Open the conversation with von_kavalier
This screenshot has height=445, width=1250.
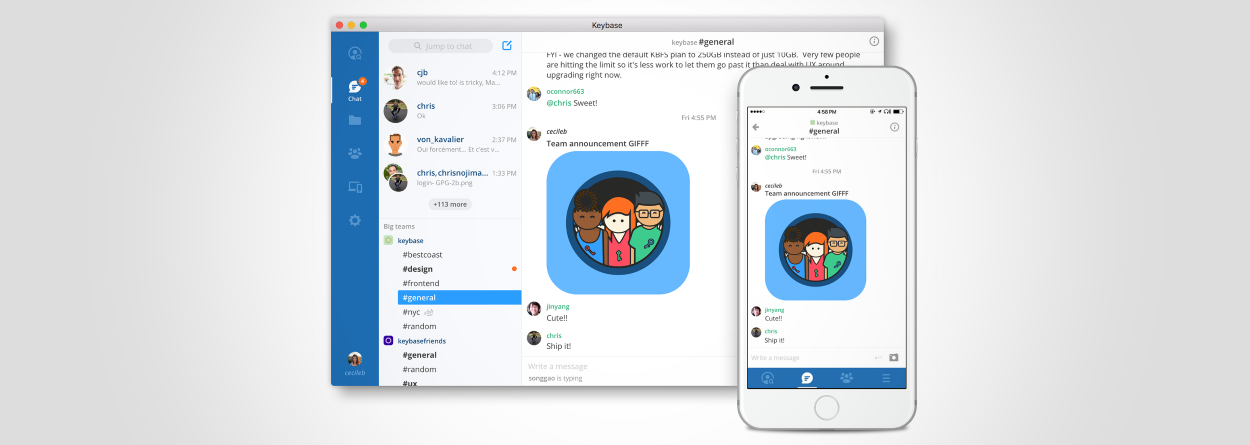[450, 144]
